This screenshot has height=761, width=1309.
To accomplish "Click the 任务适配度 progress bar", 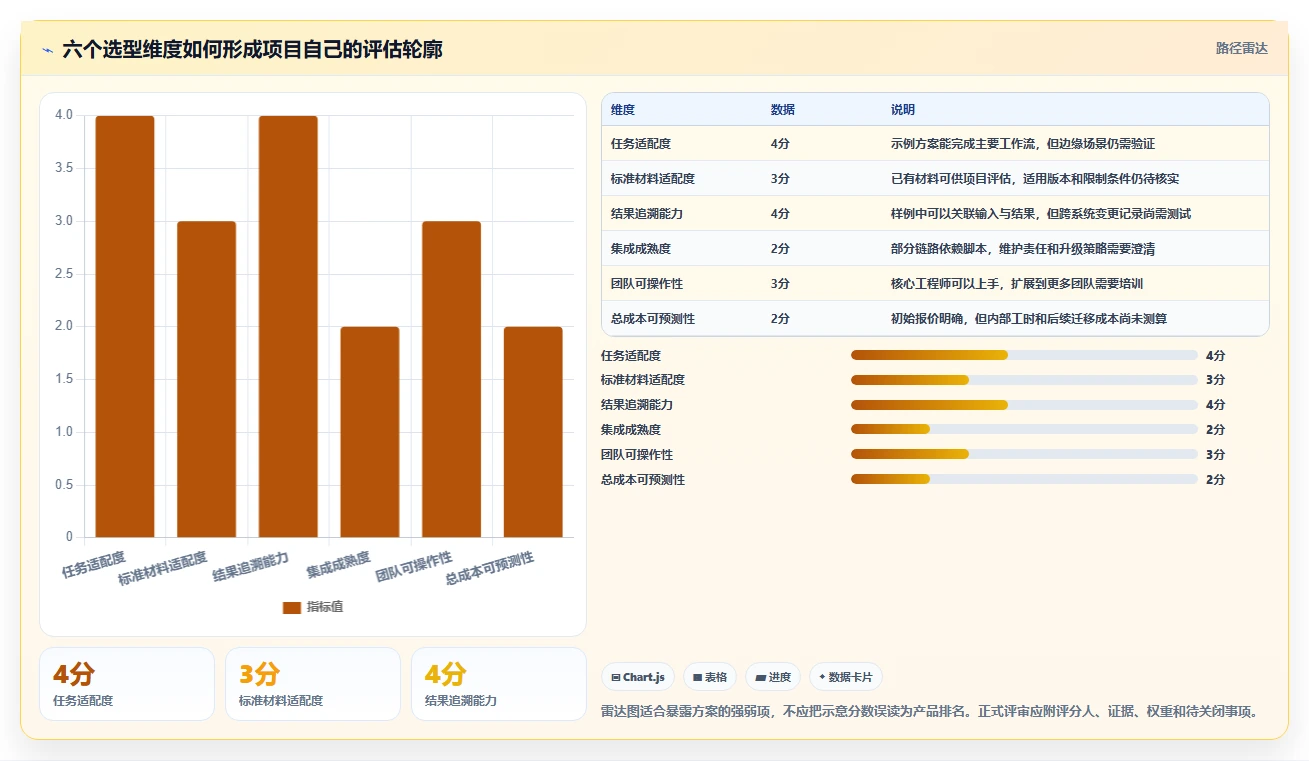I will (1024, 355).
